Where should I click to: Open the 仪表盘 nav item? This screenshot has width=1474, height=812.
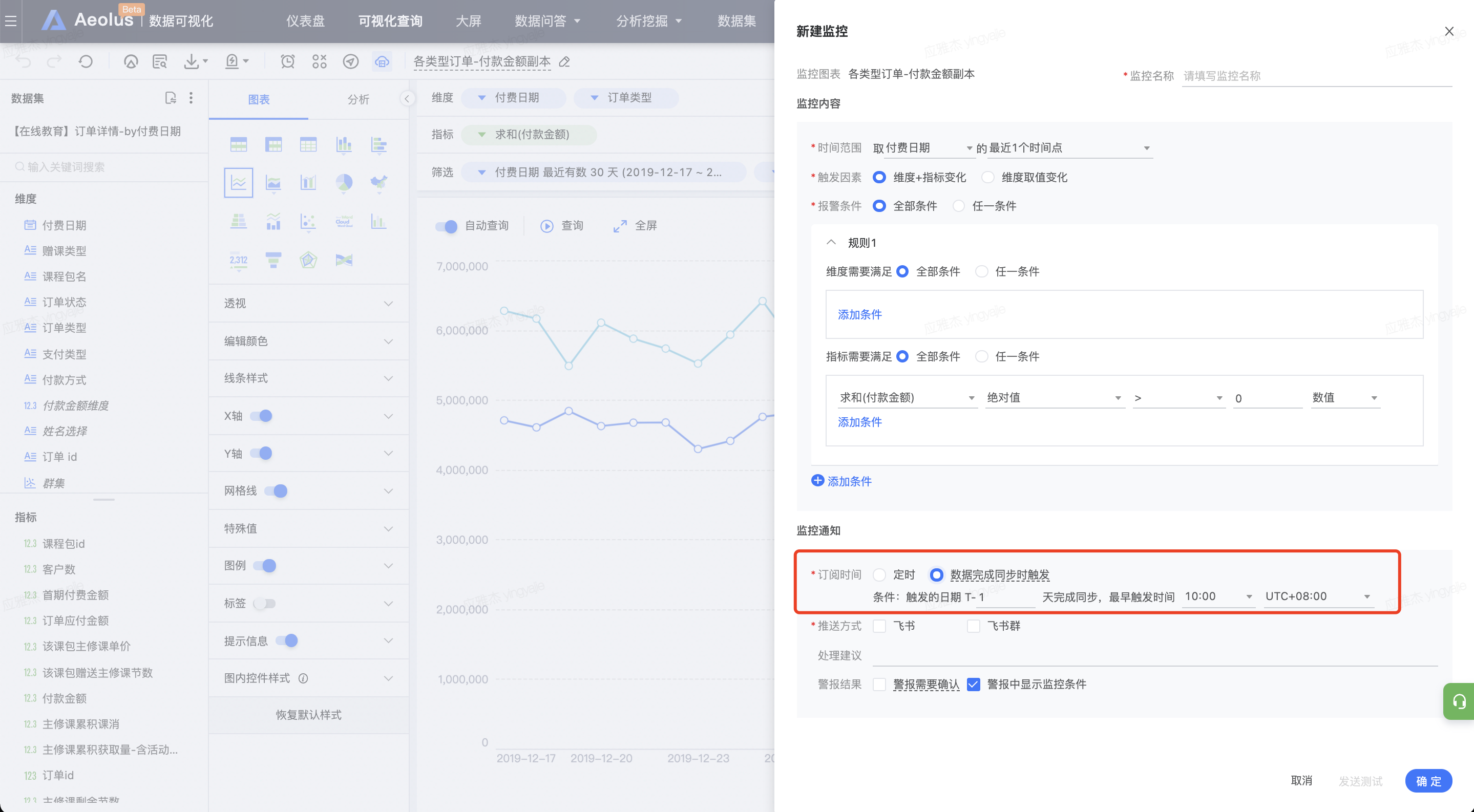coord(305,21)
